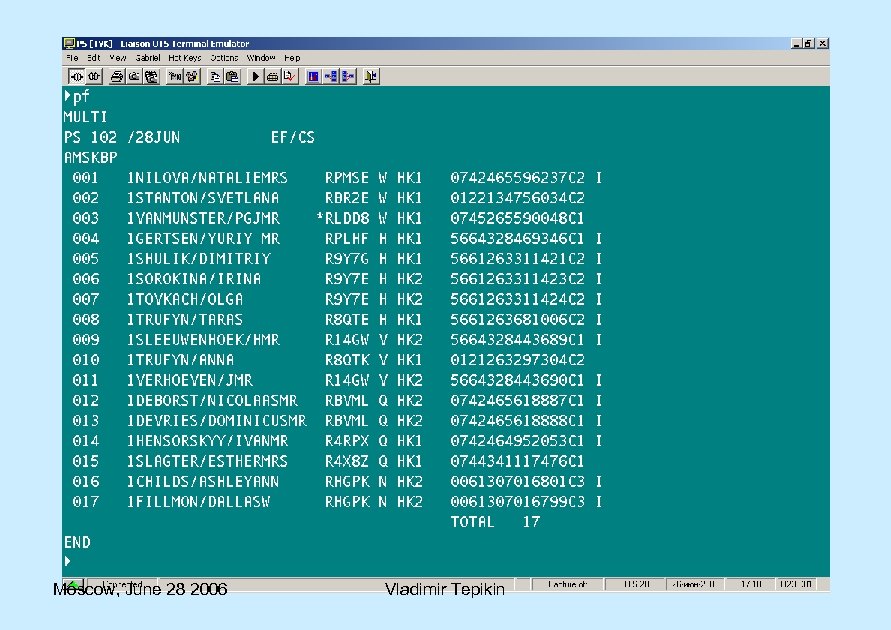This screenshot has width=891, height=630.
Task: Click passenger name SOROKINA/IRINA
Action: [x=198, y=279]
